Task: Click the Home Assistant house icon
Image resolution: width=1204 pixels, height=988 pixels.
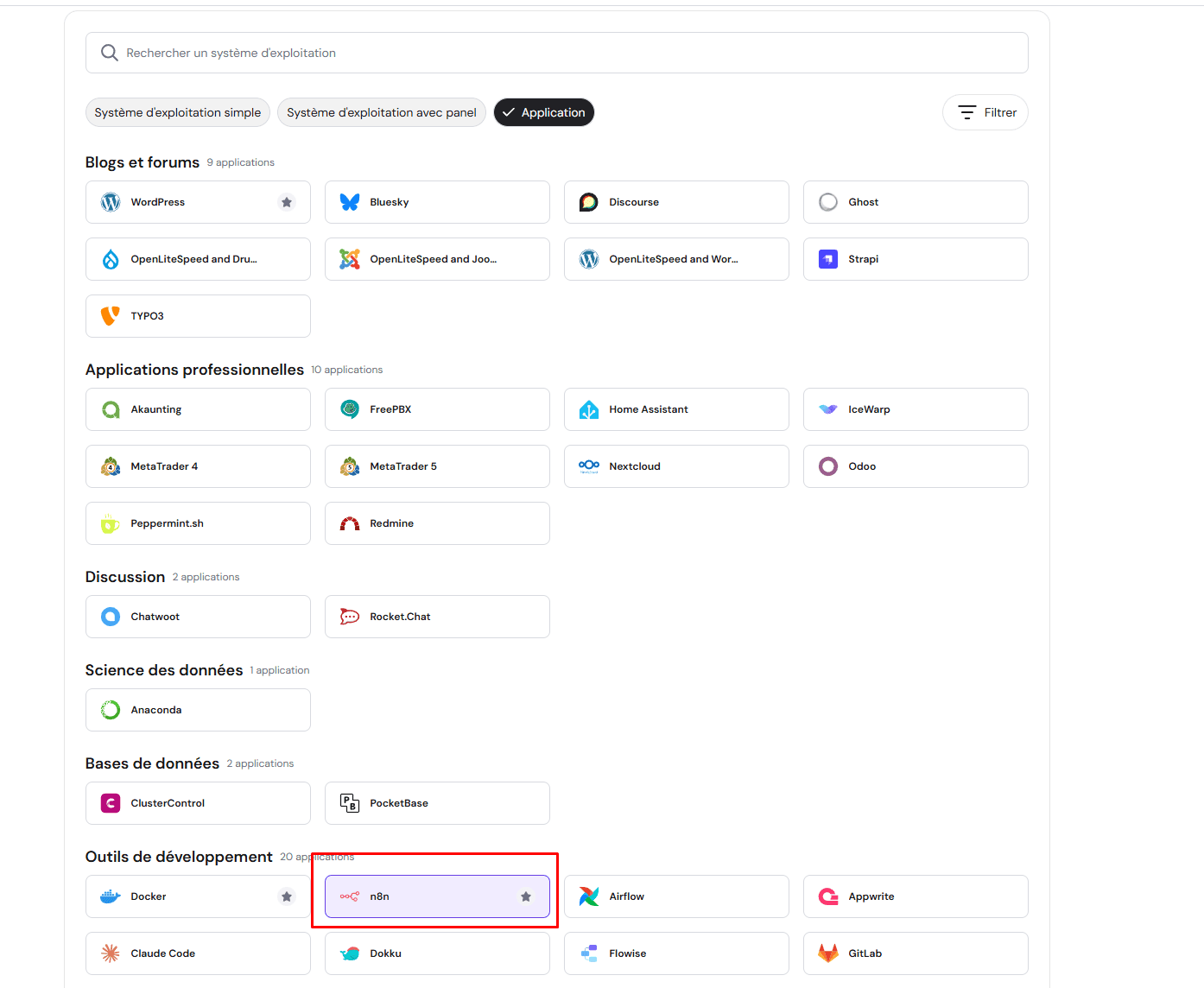Action: tap(589, 409)
